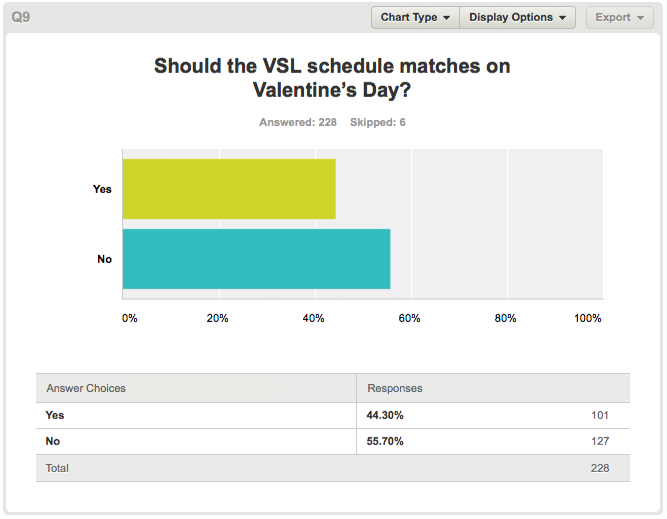Click the Skipped: 6 label
This screenshot has height=519, width=667.
378,123
